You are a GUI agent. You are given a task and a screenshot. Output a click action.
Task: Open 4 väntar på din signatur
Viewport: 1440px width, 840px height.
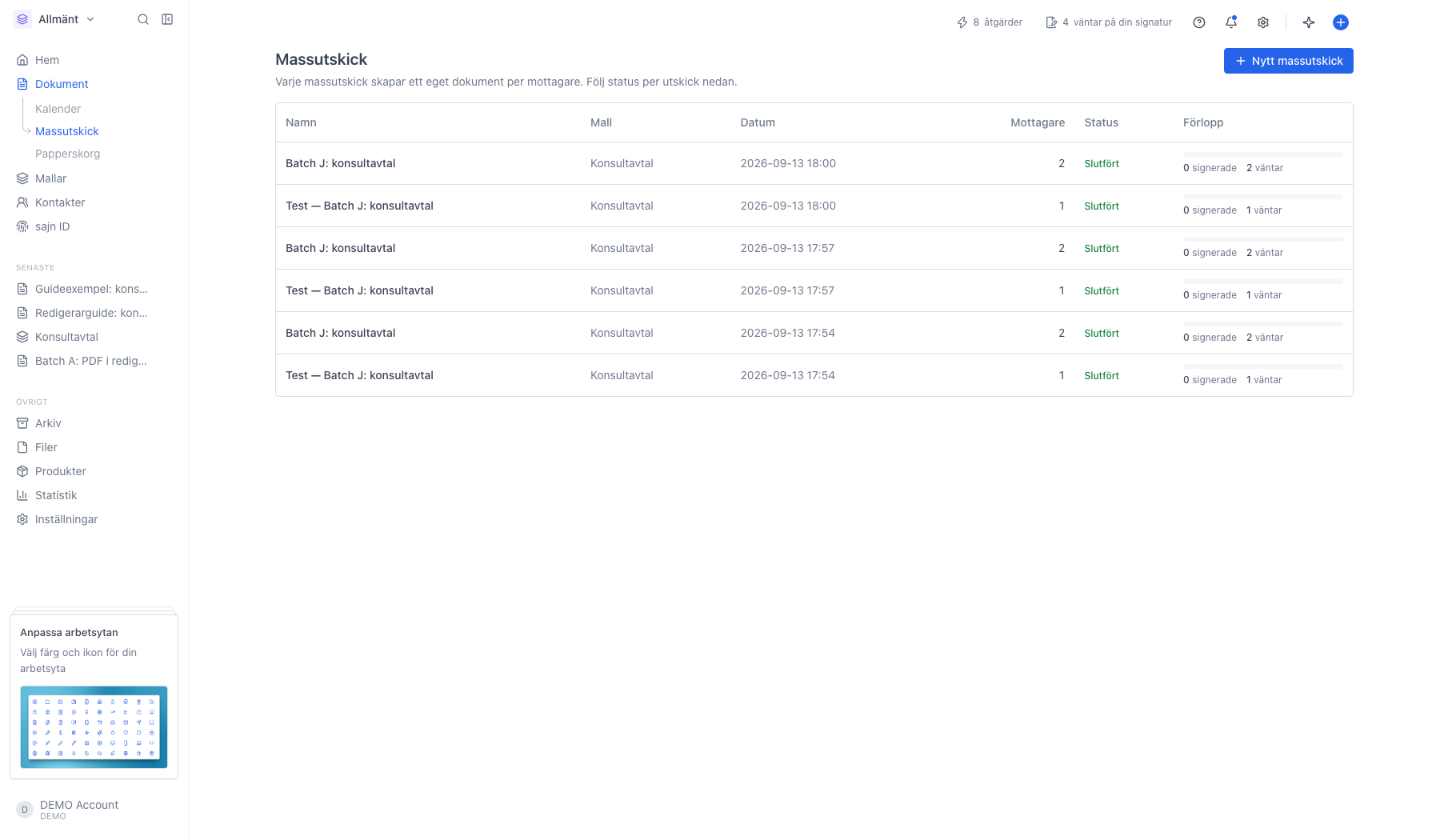[x=1109, y=22]
